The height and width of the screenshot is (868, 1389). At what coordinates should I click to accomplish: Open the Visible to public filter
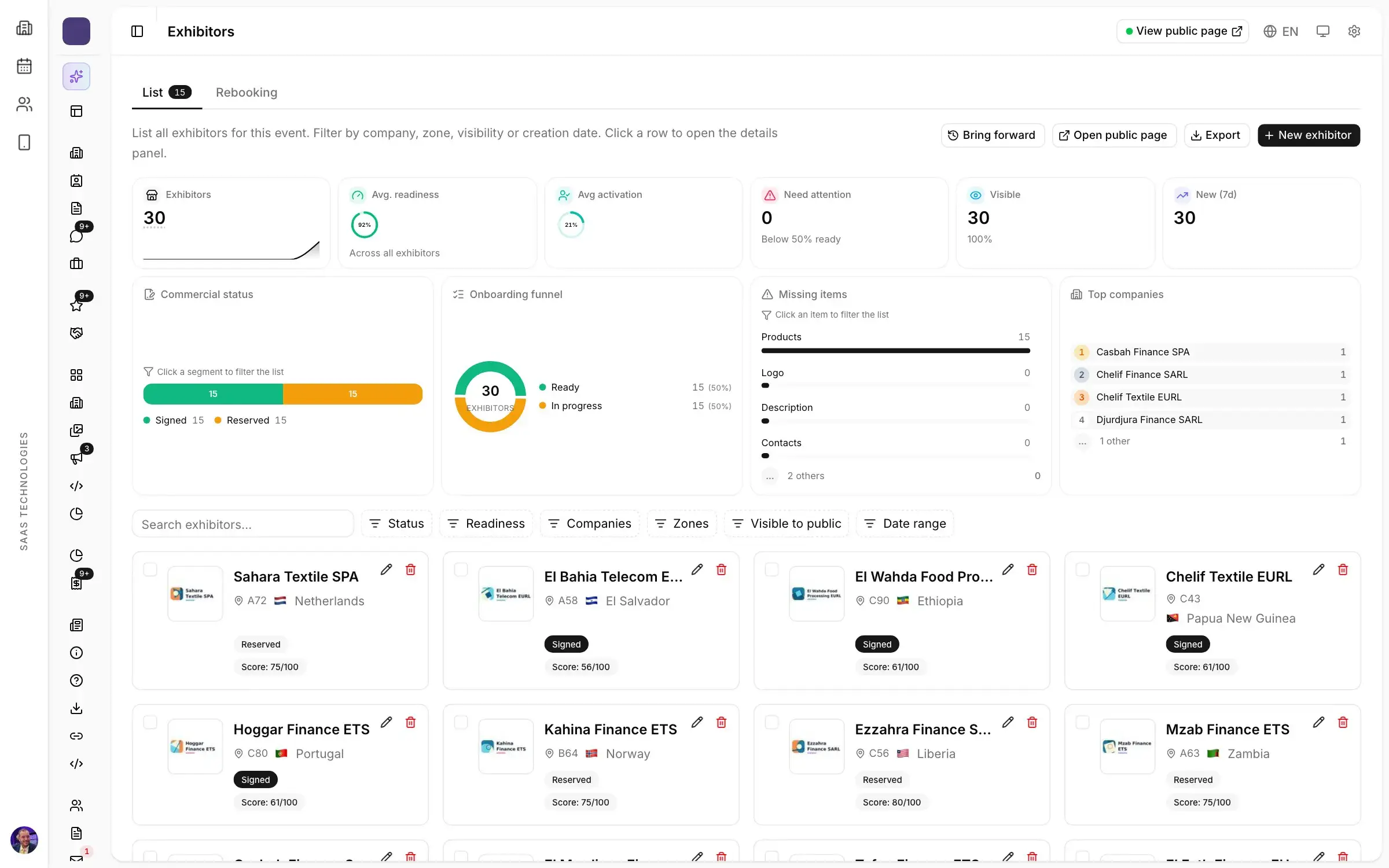click(787, 524)
